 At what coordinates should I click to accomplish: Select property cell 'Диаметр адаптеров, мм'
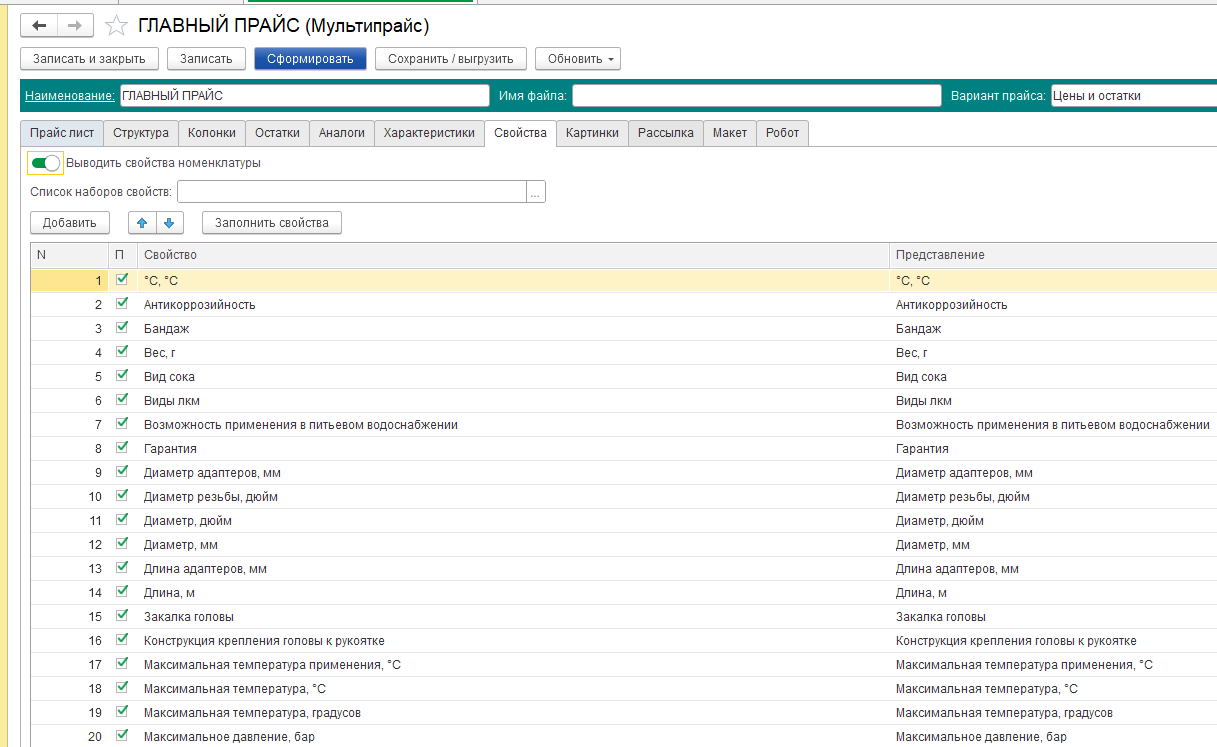pos(513,472)
